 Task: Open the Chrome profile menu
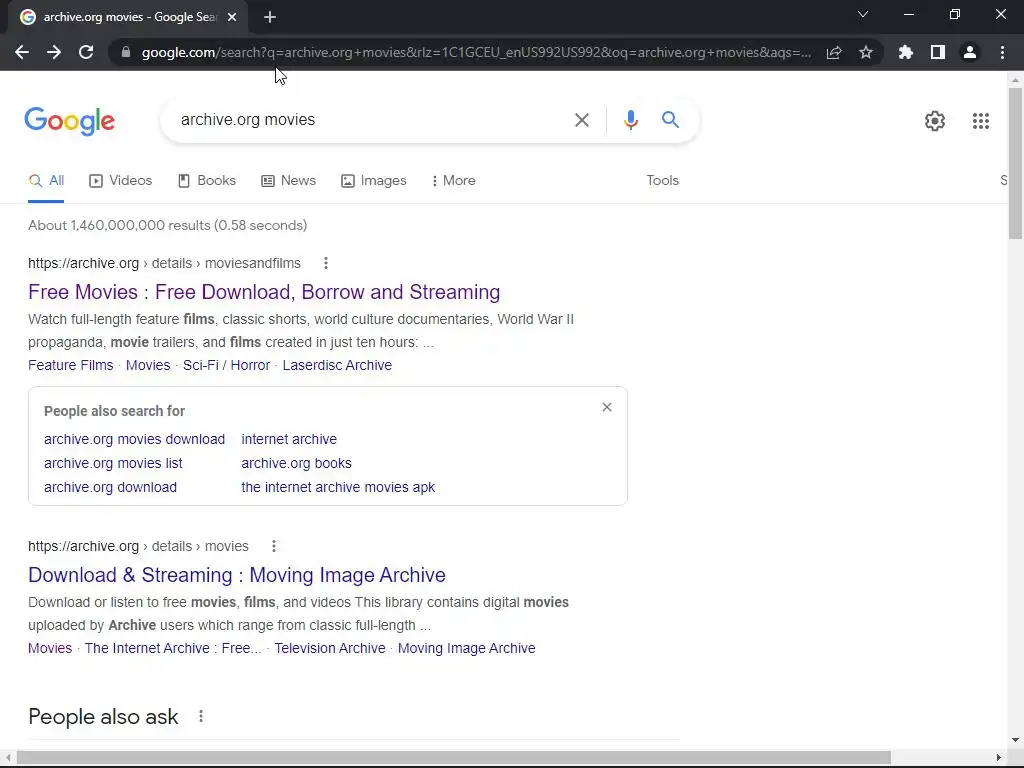click(970, 52)
